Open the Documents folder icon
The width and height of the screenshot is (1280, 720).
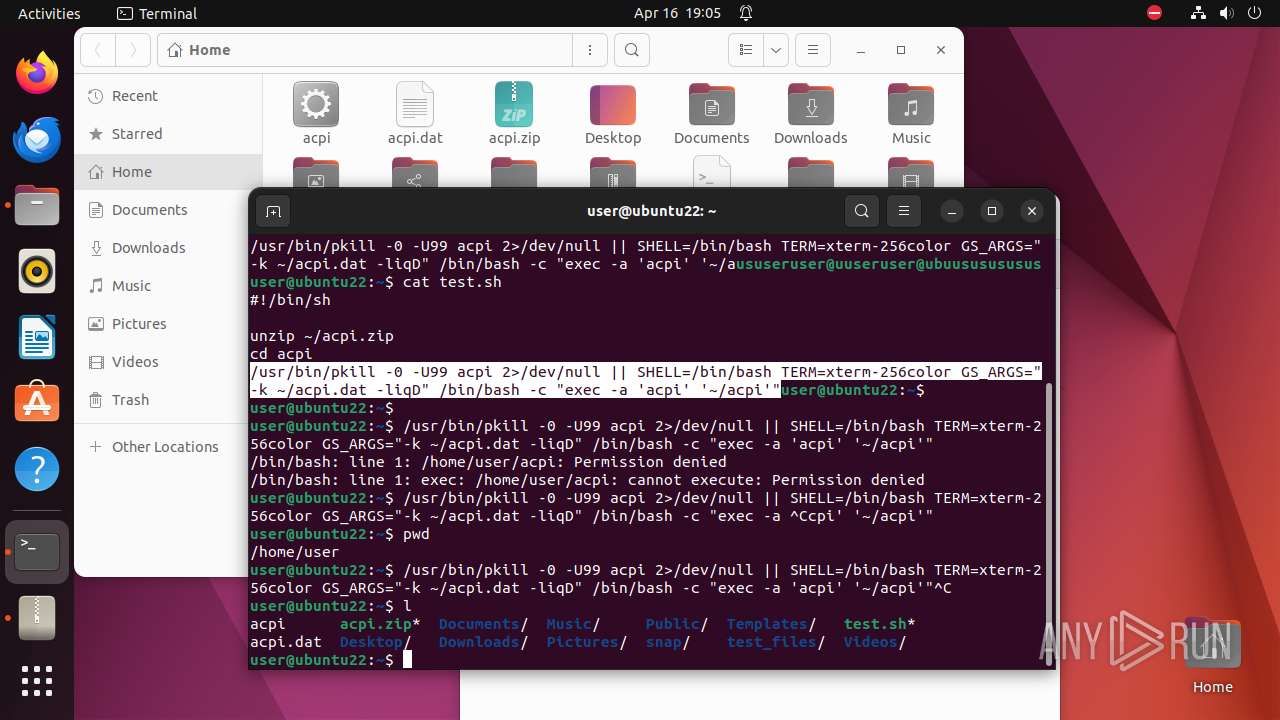click(x=711, y=115)
